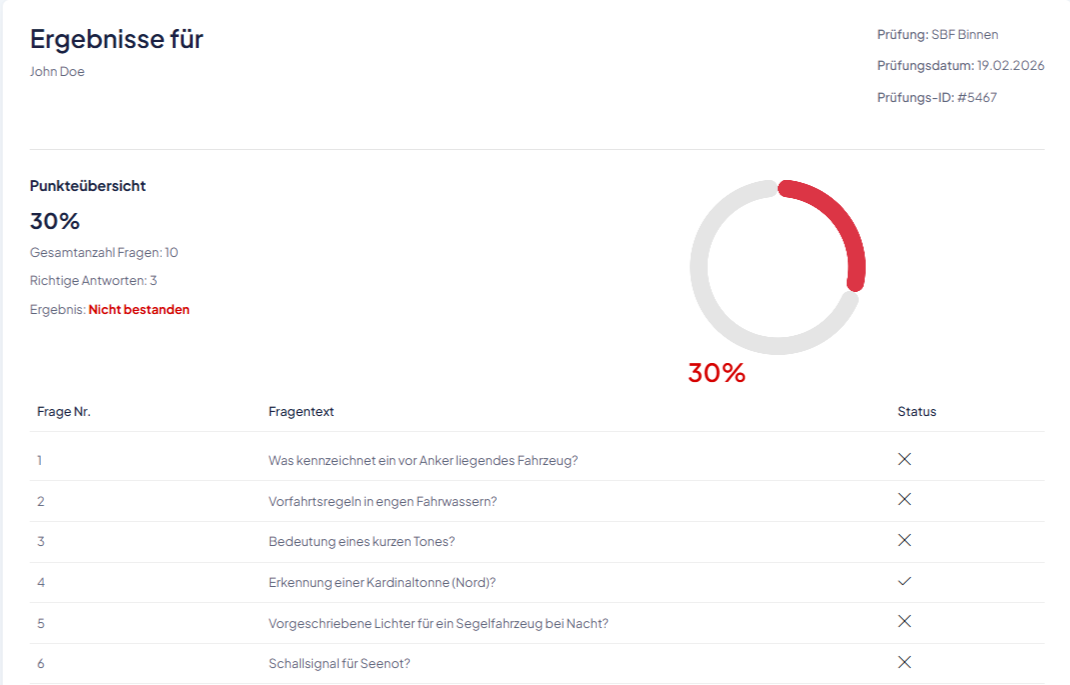Select the sailing vessel lights question text

pos(438,623)
